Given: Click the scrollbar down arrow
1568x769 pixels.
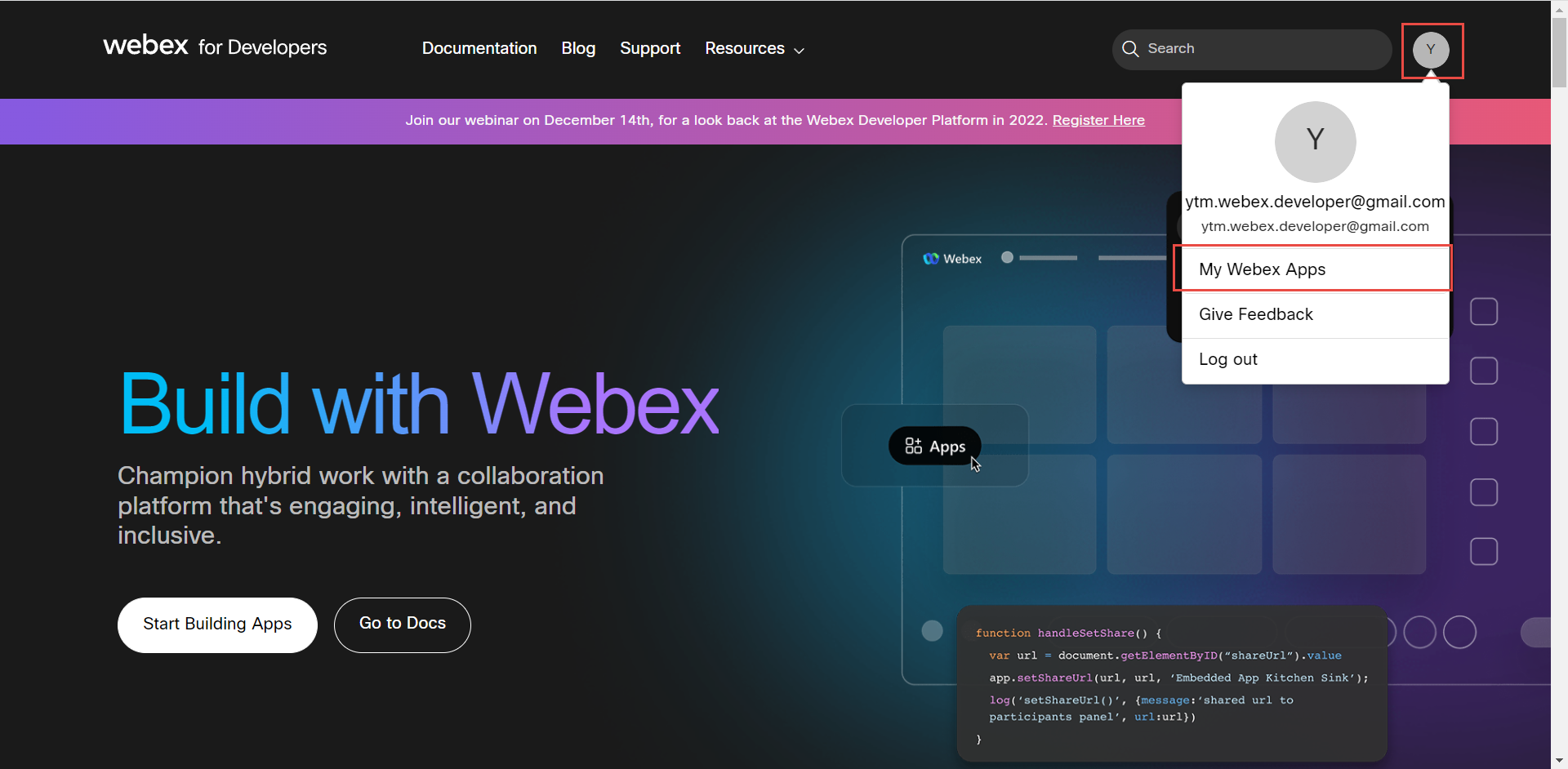Looking at the screenshot, I should click(x=1559, y=761).
